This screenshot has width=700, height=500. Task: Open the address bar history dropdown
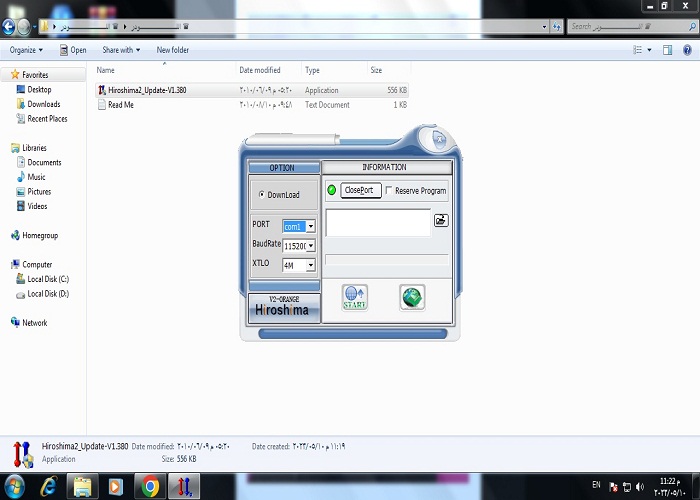(544, 27)
